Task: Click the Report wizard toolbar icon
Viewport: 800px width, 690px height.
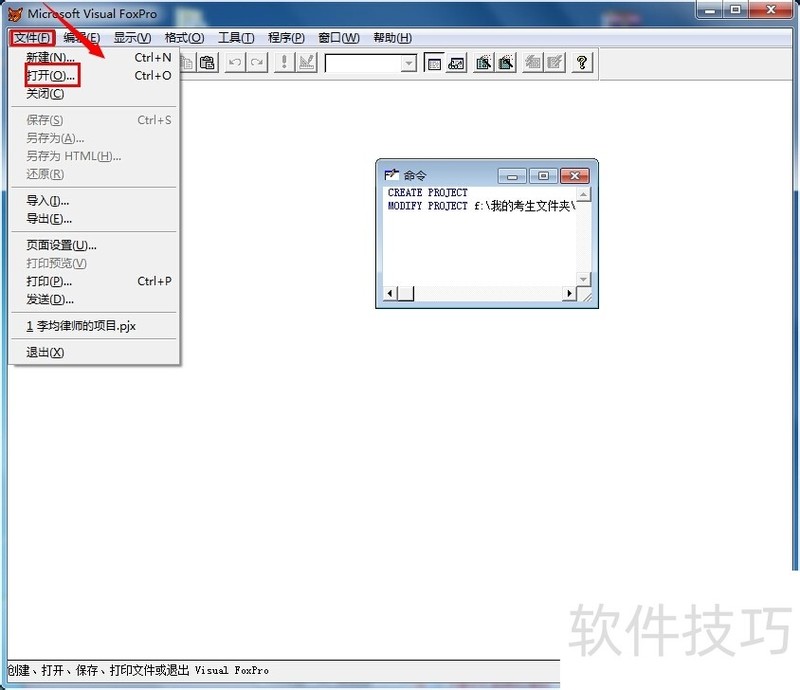Action: (x=506, y=63)
